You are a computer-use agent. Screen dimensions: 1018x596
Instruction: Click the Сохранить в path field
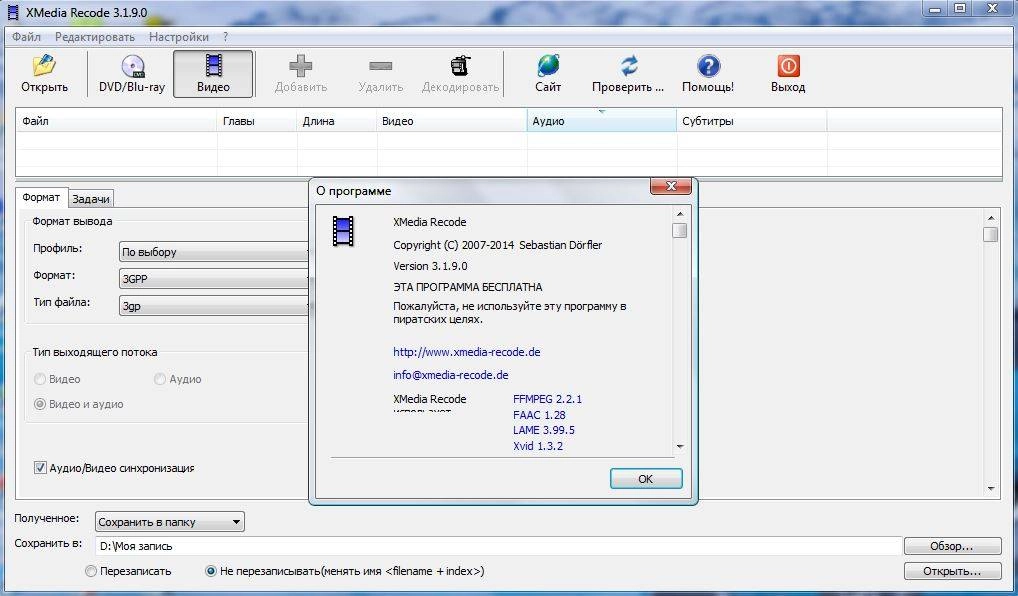pos(499,547)
